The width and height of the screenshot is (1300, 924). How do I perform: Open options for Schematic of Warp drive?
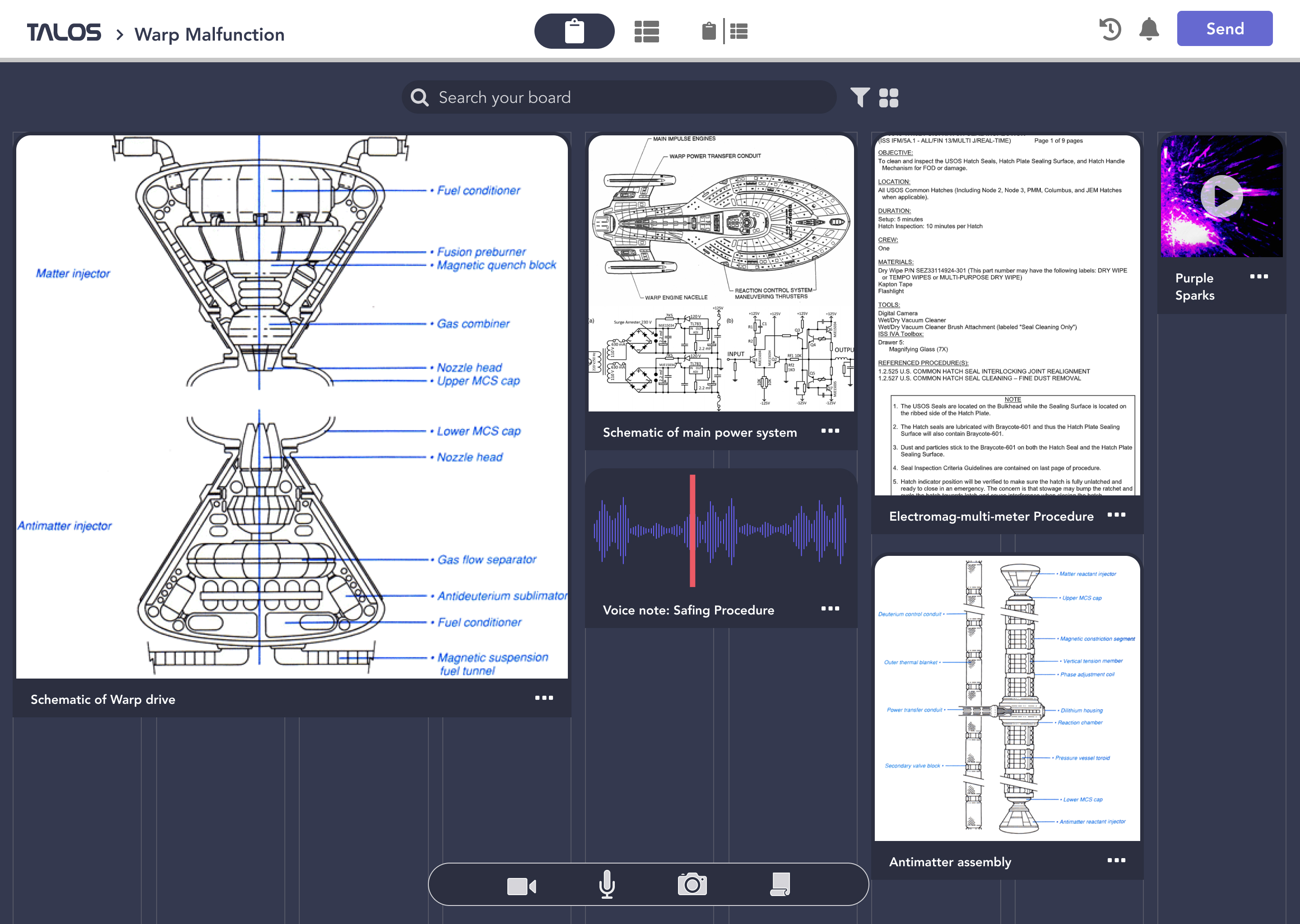(x=543, y=698)
